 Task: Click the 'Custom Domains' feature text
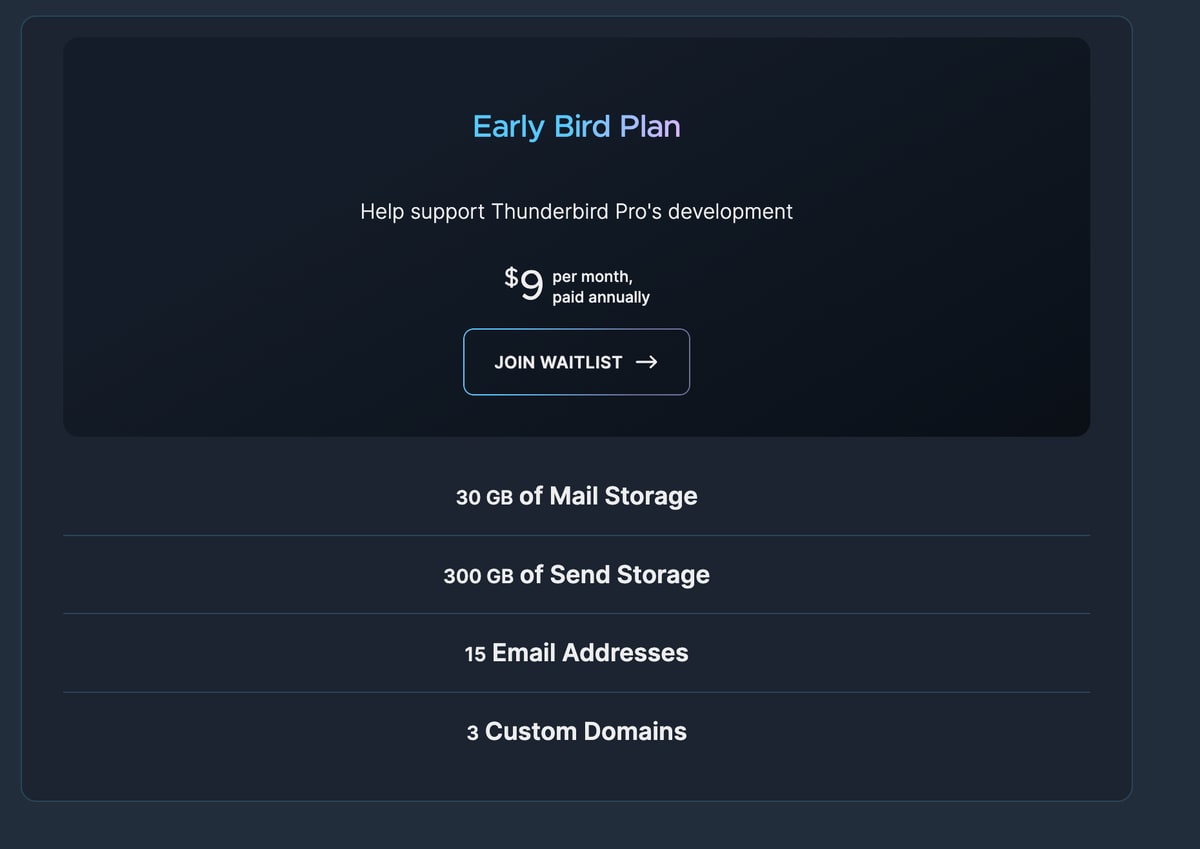(586, 732)
